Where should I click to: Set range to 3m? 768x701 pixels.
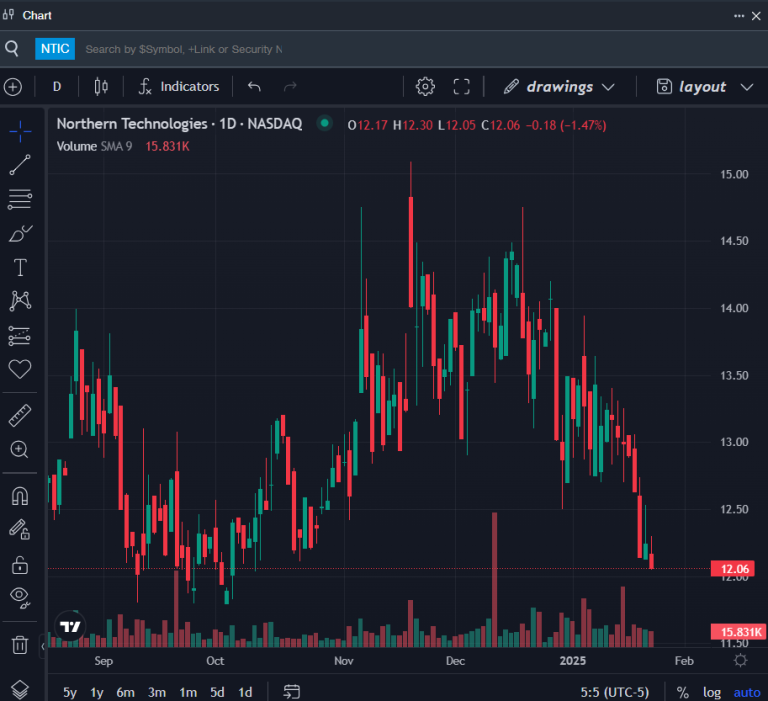[157, 692]
